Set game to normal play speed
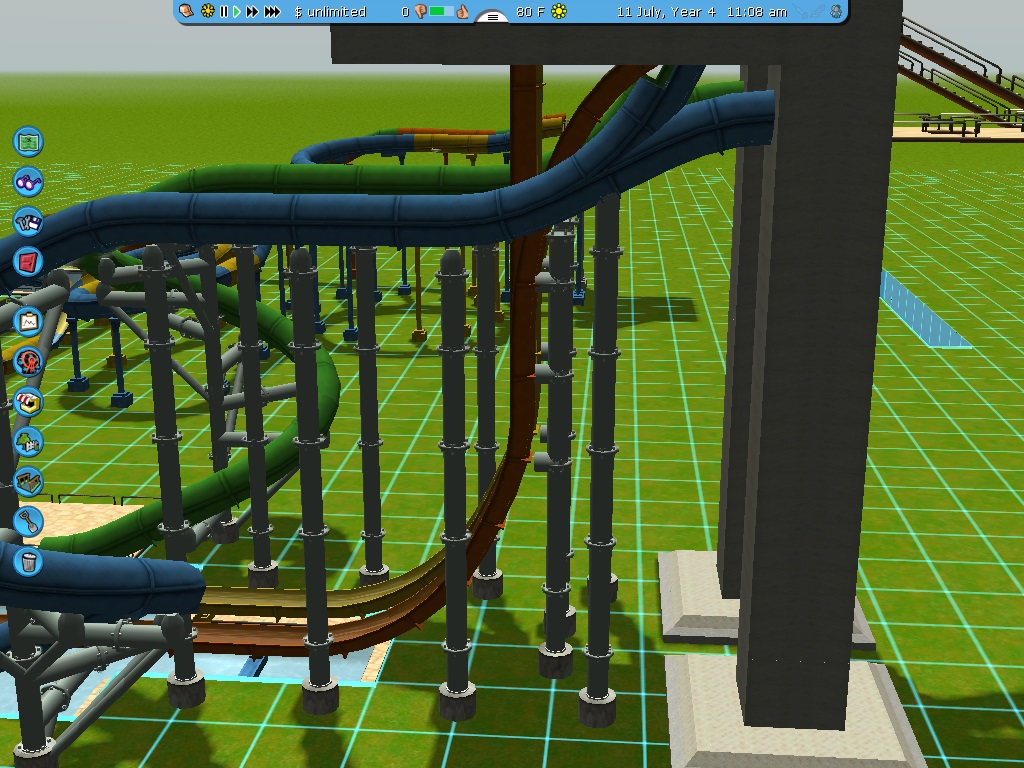Viewport: 1024px width, 768px height. [237, 12]
